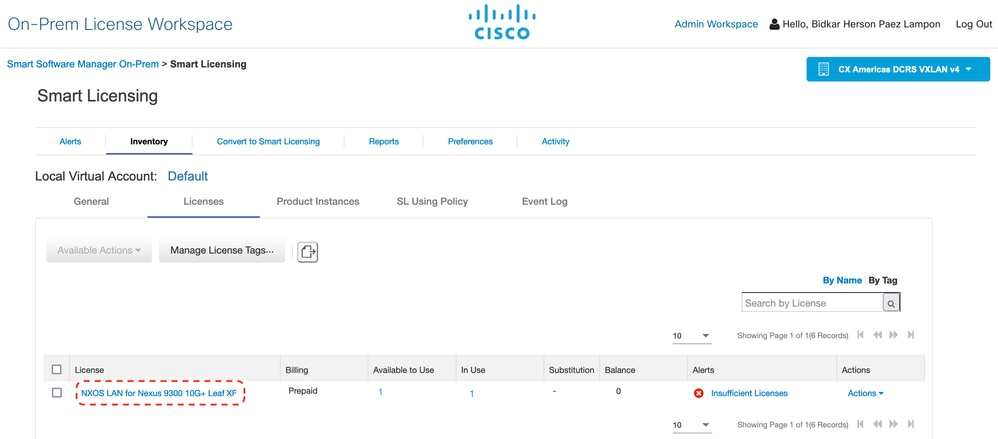Click the Search by License field

[812, 303]
